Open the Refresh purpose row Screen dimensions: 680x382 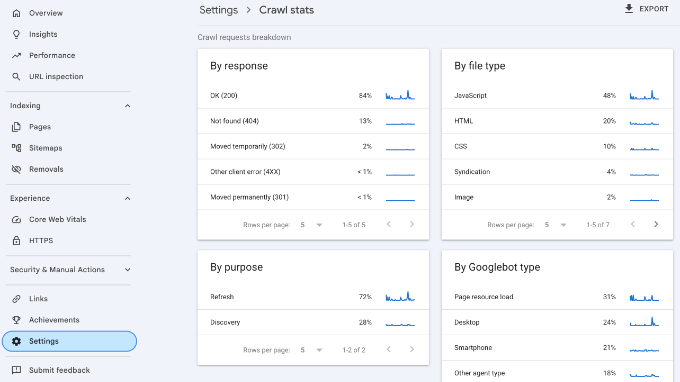coord(313,297)
